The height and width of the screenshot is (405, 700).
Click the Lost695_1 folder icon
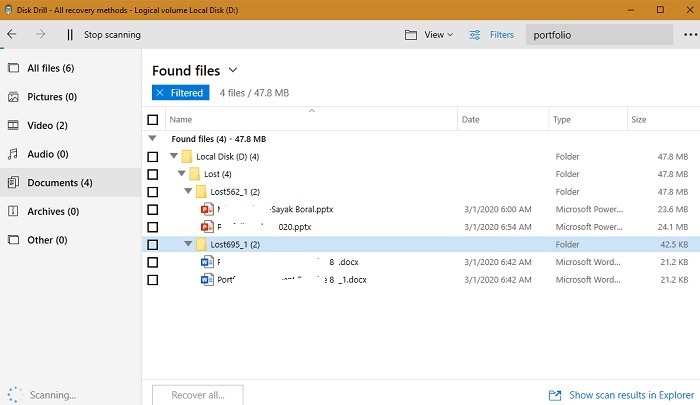(x=201, y=244)
